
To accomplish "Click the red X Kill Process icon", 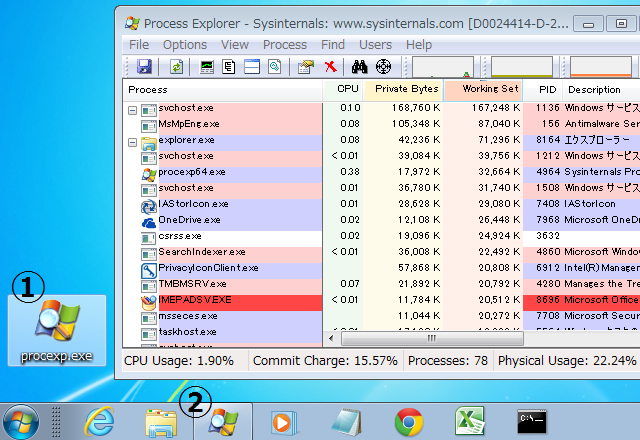I will (331, 67).
